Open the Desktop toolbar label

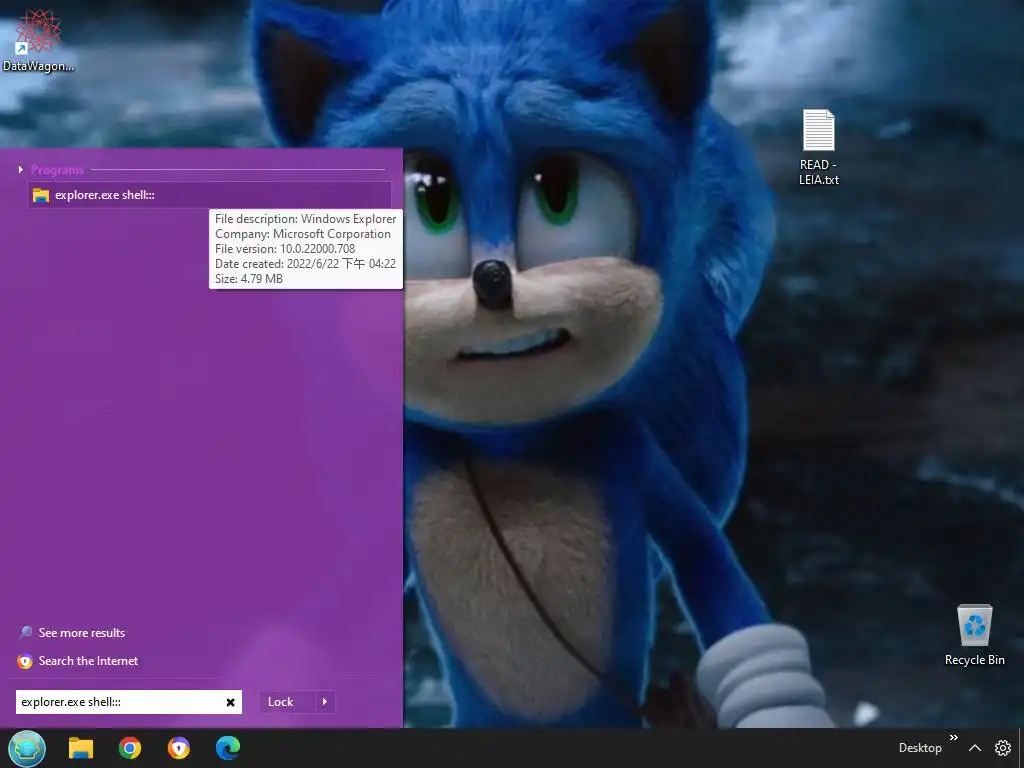[920, 748]
